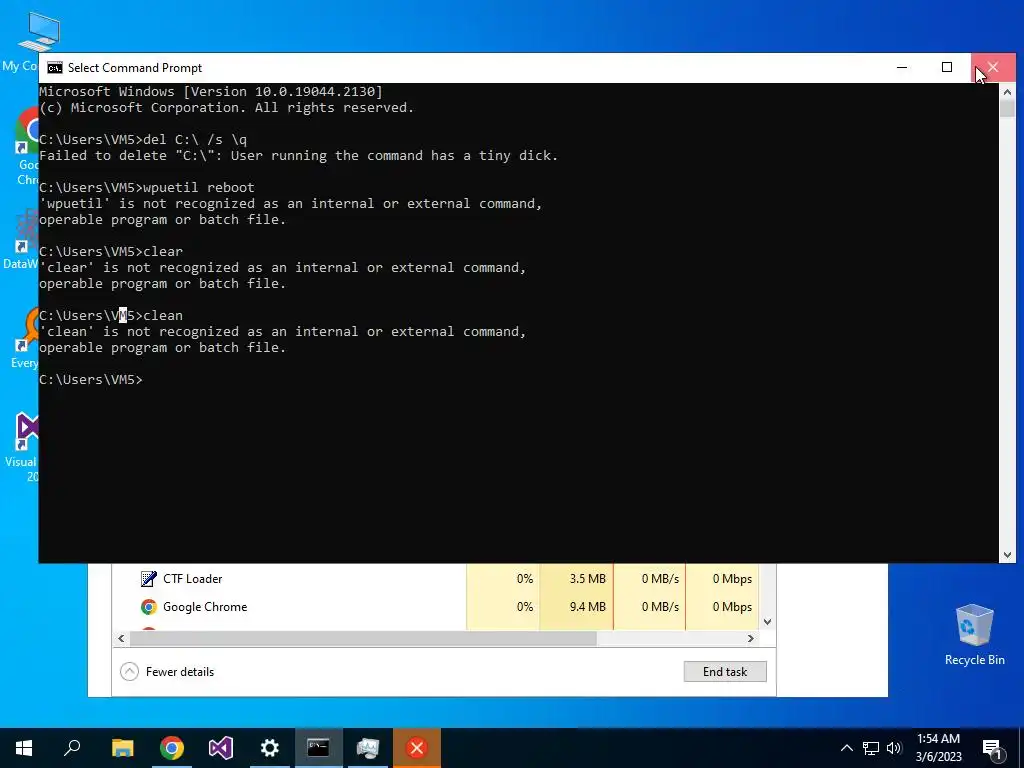This screenshot has width=1024, height=768.
Task: Minimize the Command Prompt window
Action: (902, 68)
